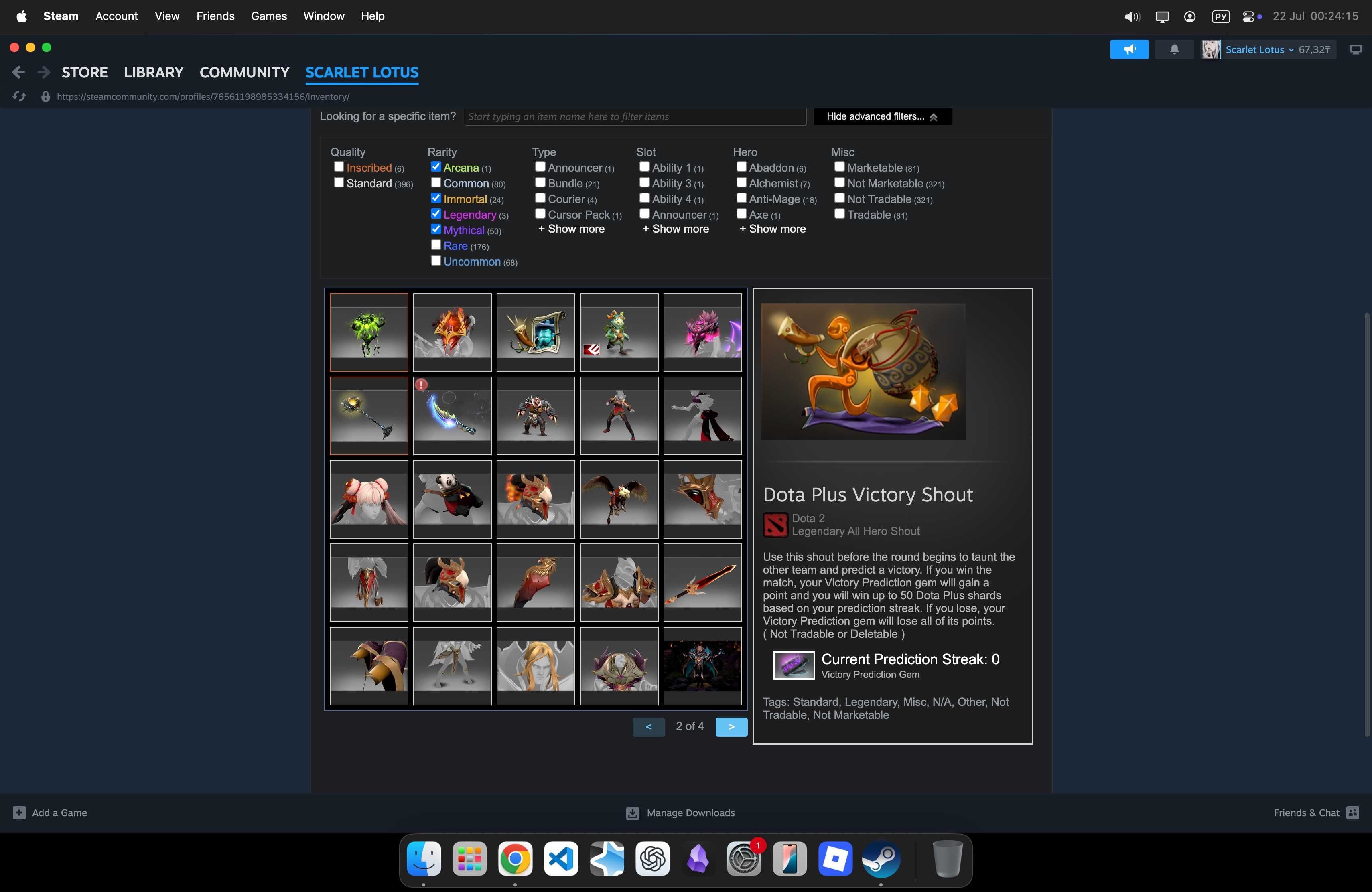Click the Dota Plus Victory Shout image

863,372
